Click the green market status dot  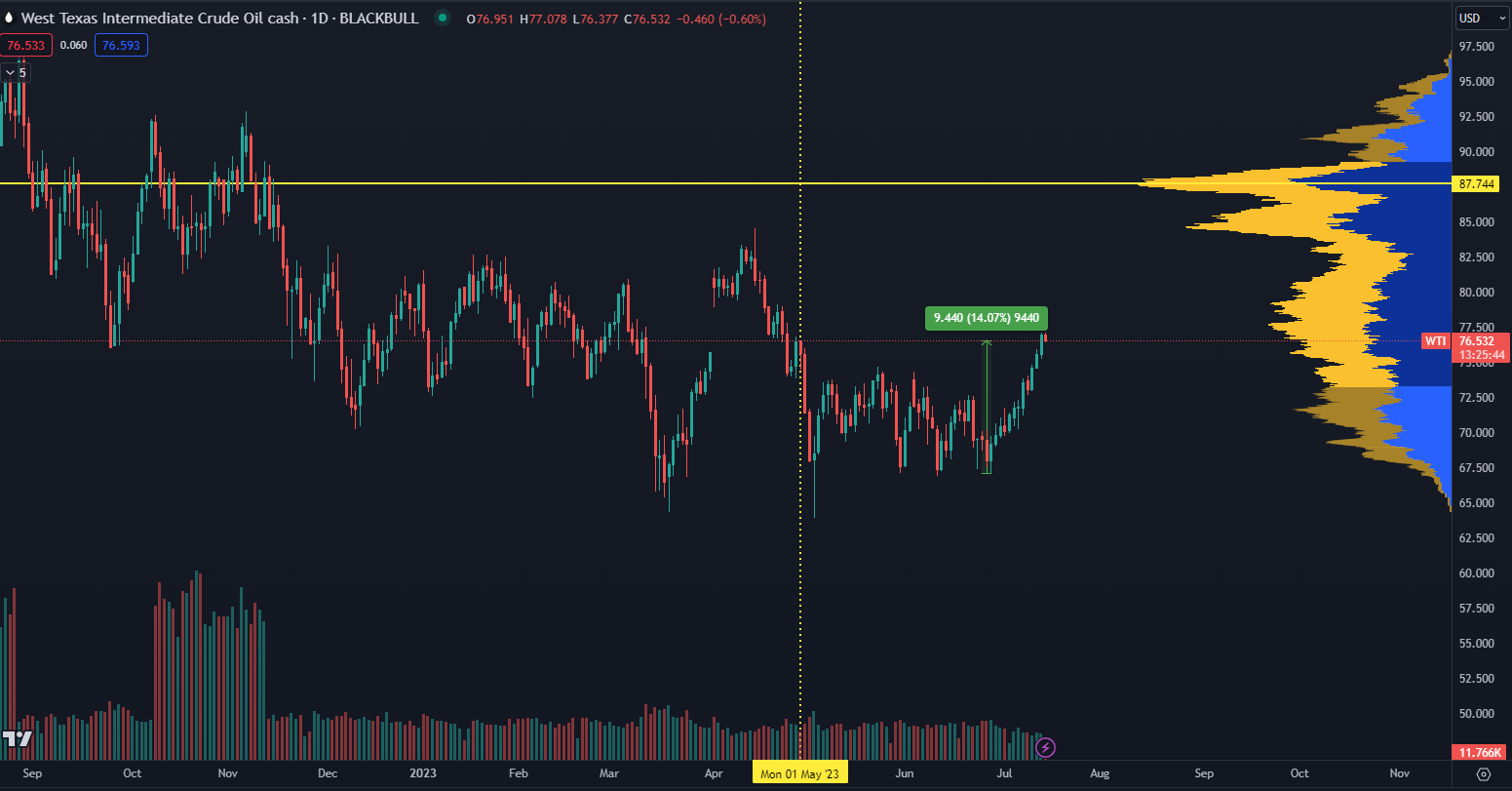(x=444, y=19)
